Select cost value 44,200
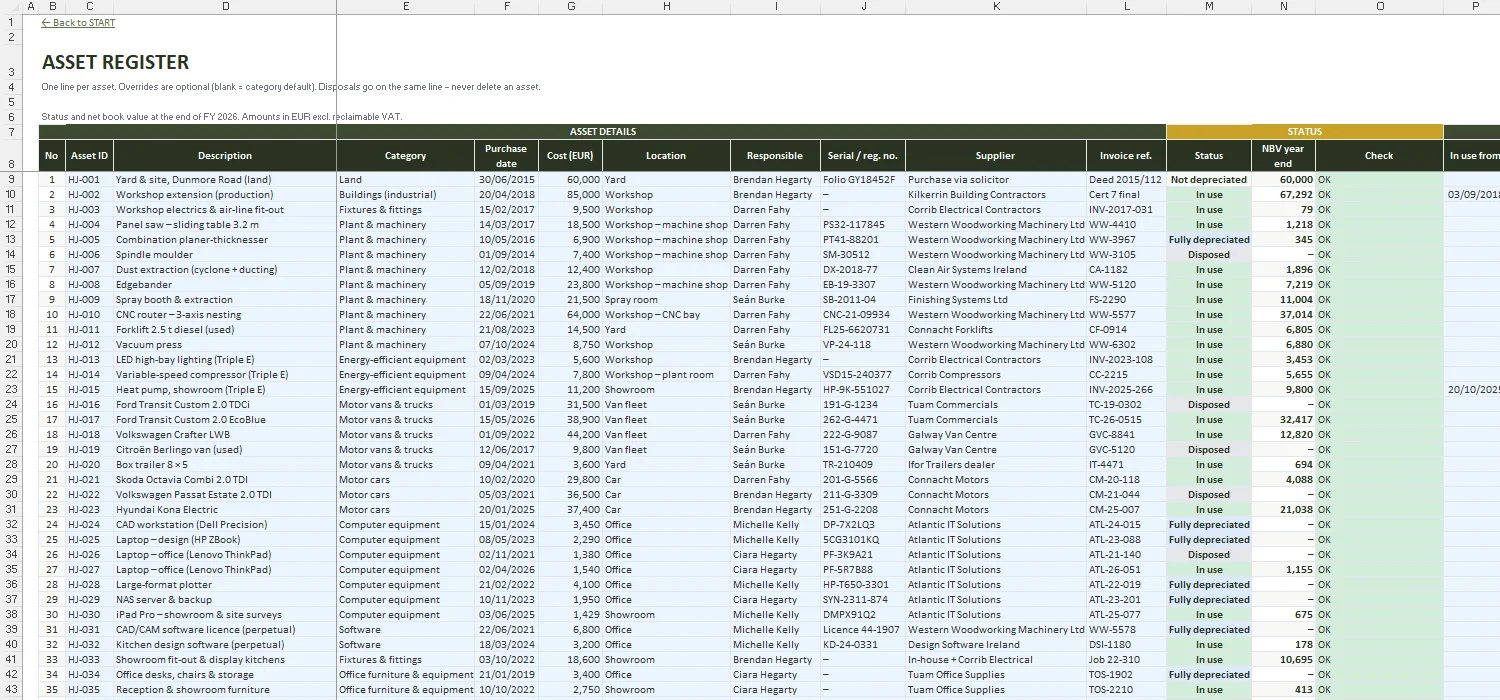Screen dimensions: 1500x700 coord(571,435)
